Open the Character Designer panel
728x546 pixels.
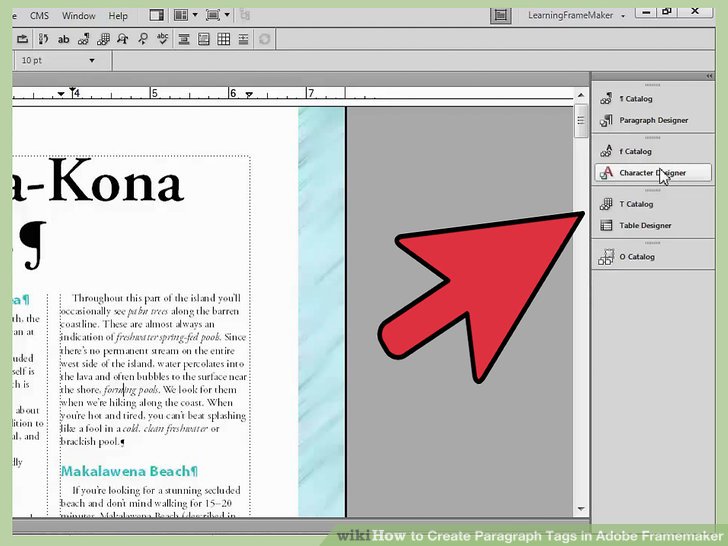point(652,173)
